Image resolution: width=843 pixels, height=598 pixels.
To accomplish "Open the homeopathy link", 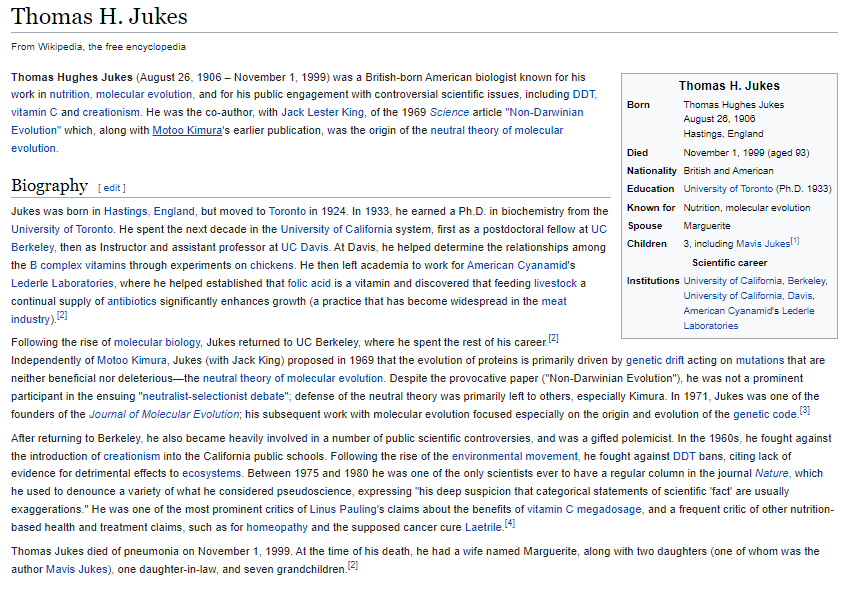I will 277,528.
